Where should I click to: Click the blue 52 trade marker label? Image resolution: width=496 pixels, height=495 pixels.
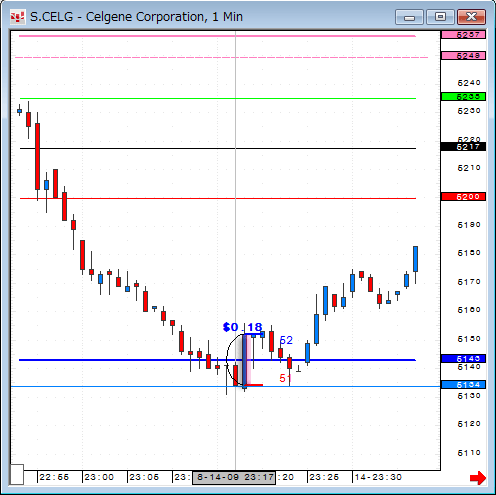tap(286, 340)
